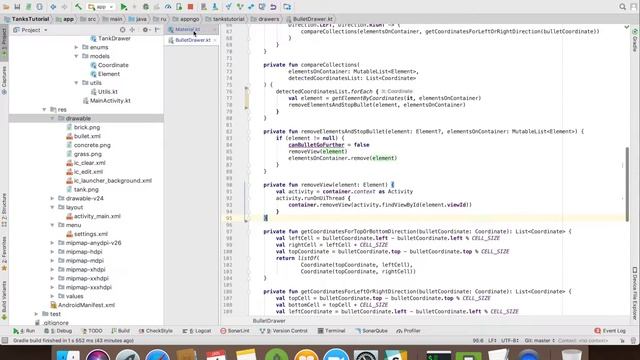
Task: Collapse the utils package
Action: pyautogui.click(x=76, y=83)
